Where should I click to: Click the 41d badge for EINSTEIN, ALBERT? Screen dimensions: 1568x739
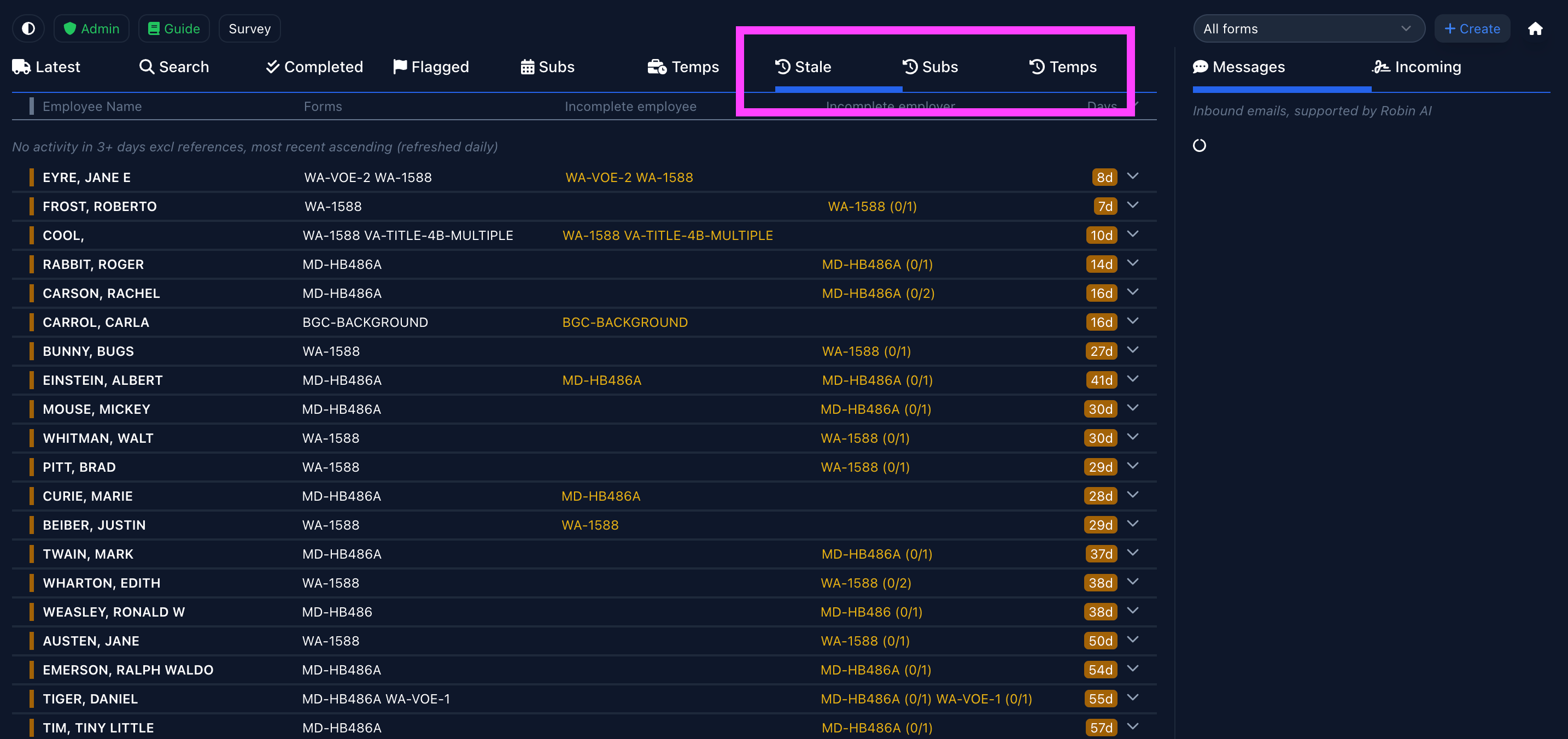[x=1101, y=380]
